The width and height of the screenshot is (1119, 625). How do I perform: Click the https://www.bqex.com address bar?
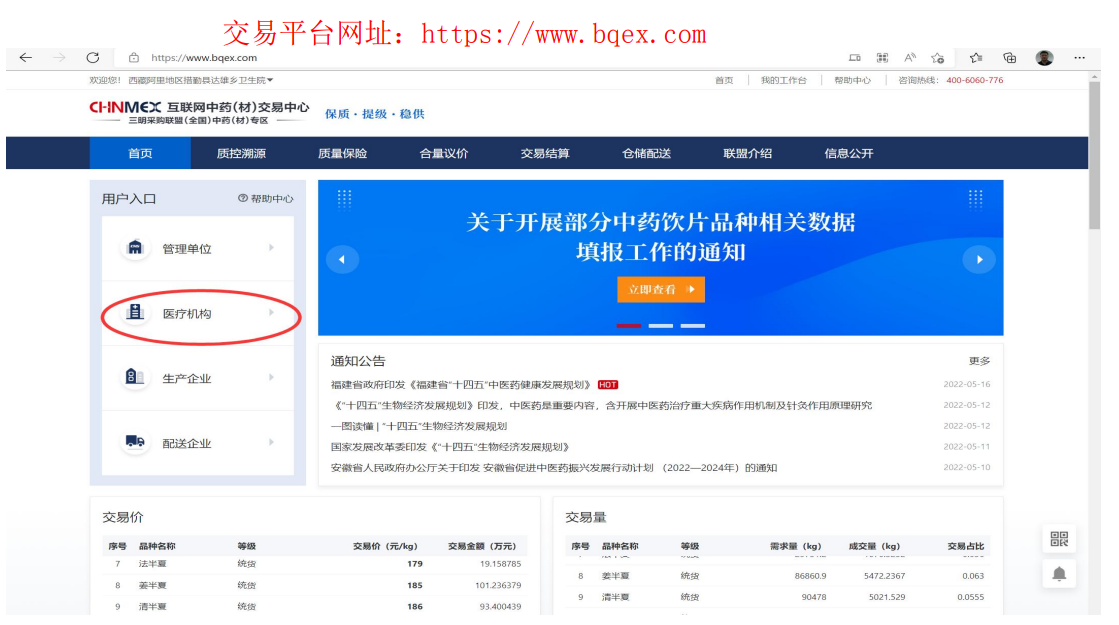pyautogui.click(x=204, y=58)
